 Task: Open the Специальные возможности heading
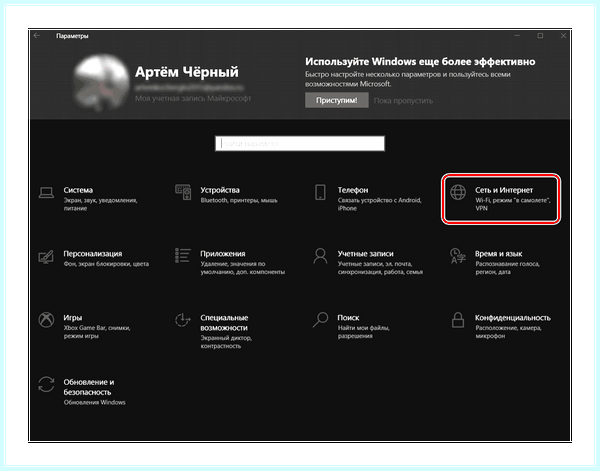pos(224,323)
